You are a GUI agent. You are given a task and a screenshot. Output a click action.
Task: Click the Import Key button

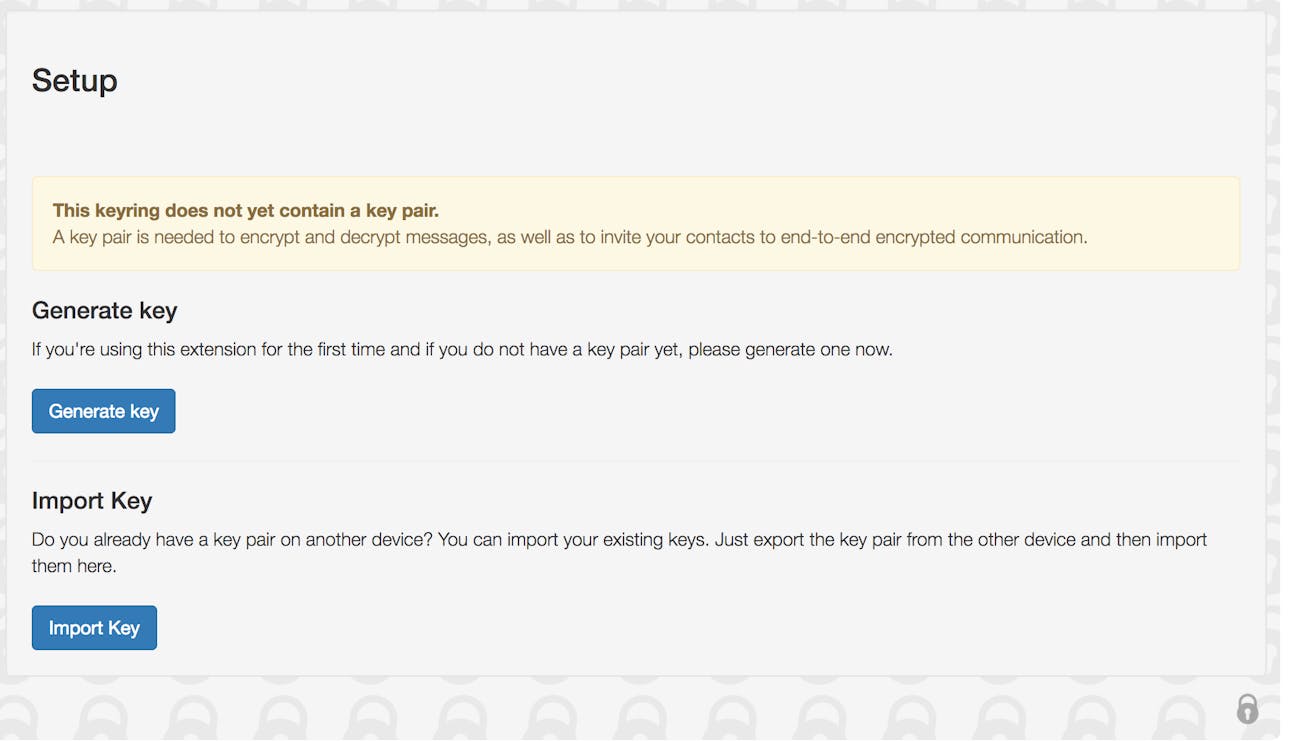94,627
